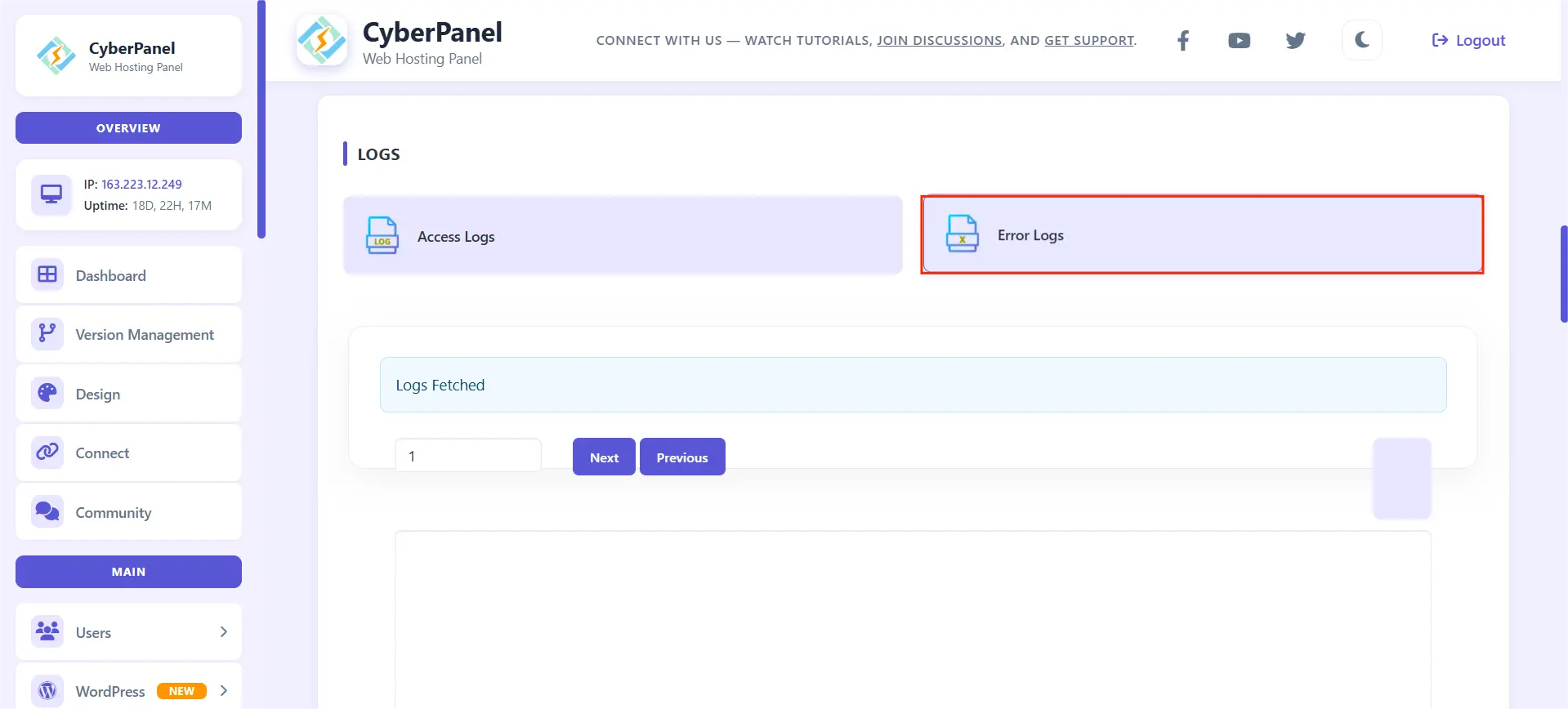Open Version Management in the sidebar

tap(128, 334)
